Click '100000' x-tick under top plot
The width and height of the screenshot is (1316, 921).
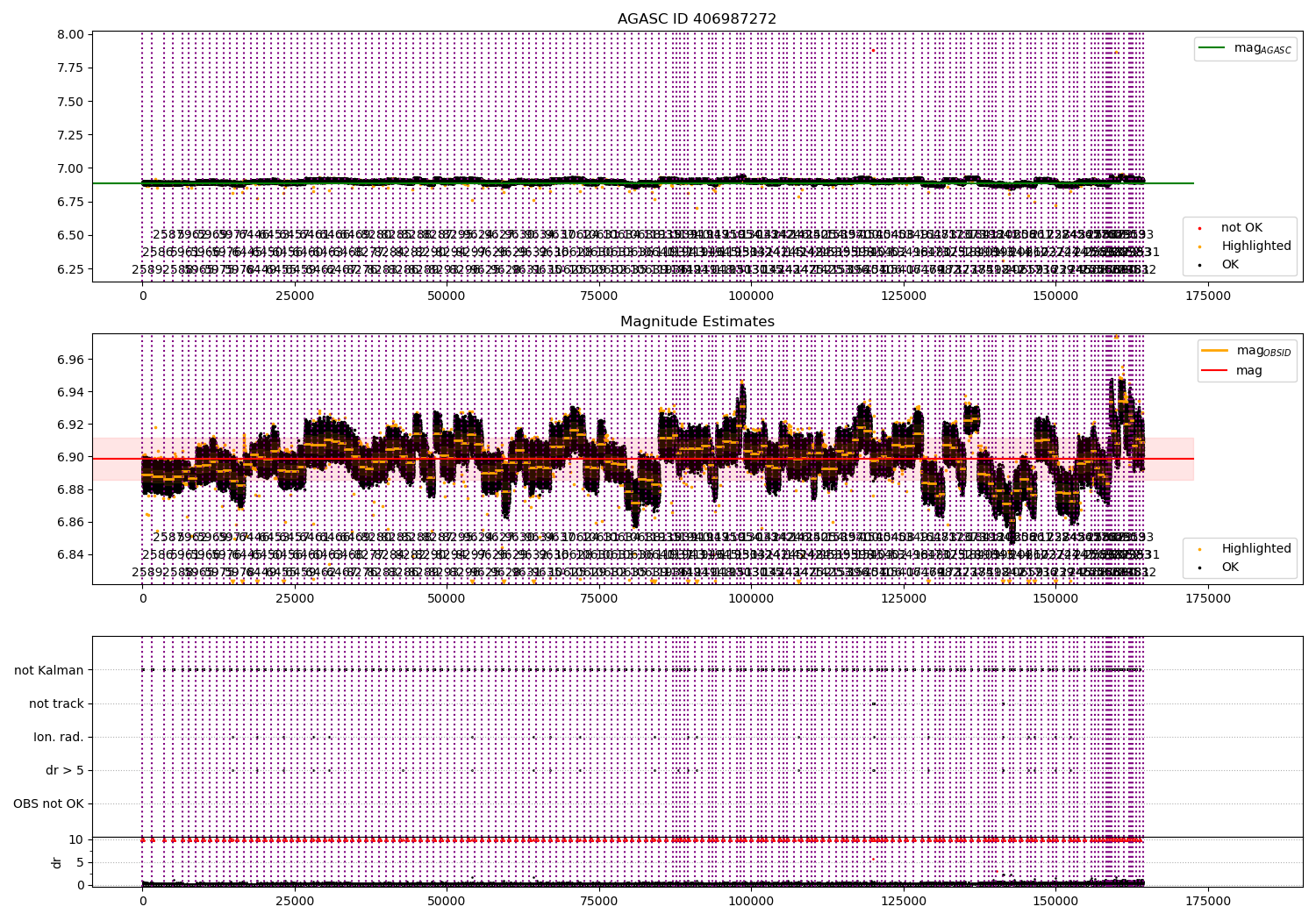click(x=751, y=296)
